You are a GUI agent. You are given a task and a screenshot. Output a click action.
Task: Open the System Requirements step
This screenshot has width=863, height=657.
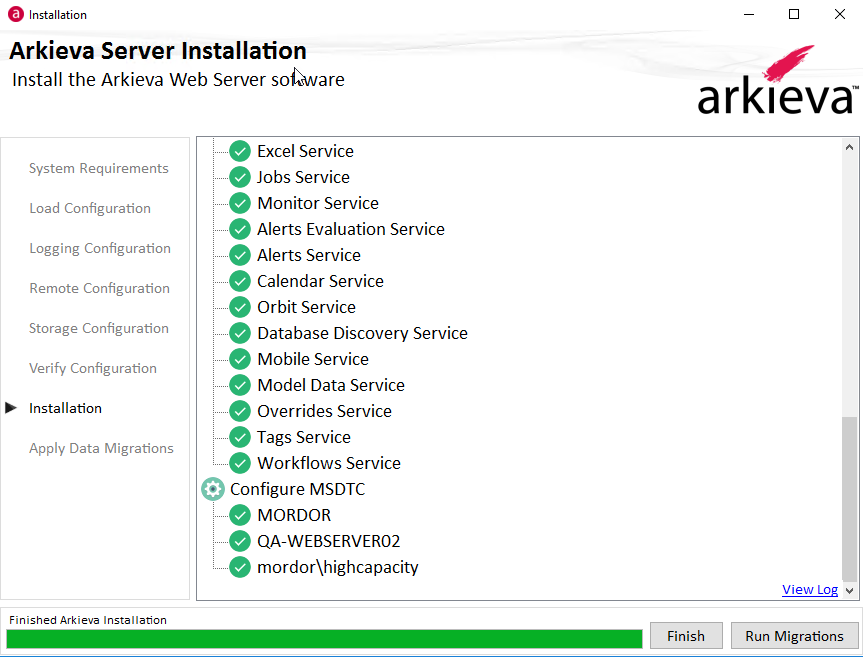click(99, 168)
